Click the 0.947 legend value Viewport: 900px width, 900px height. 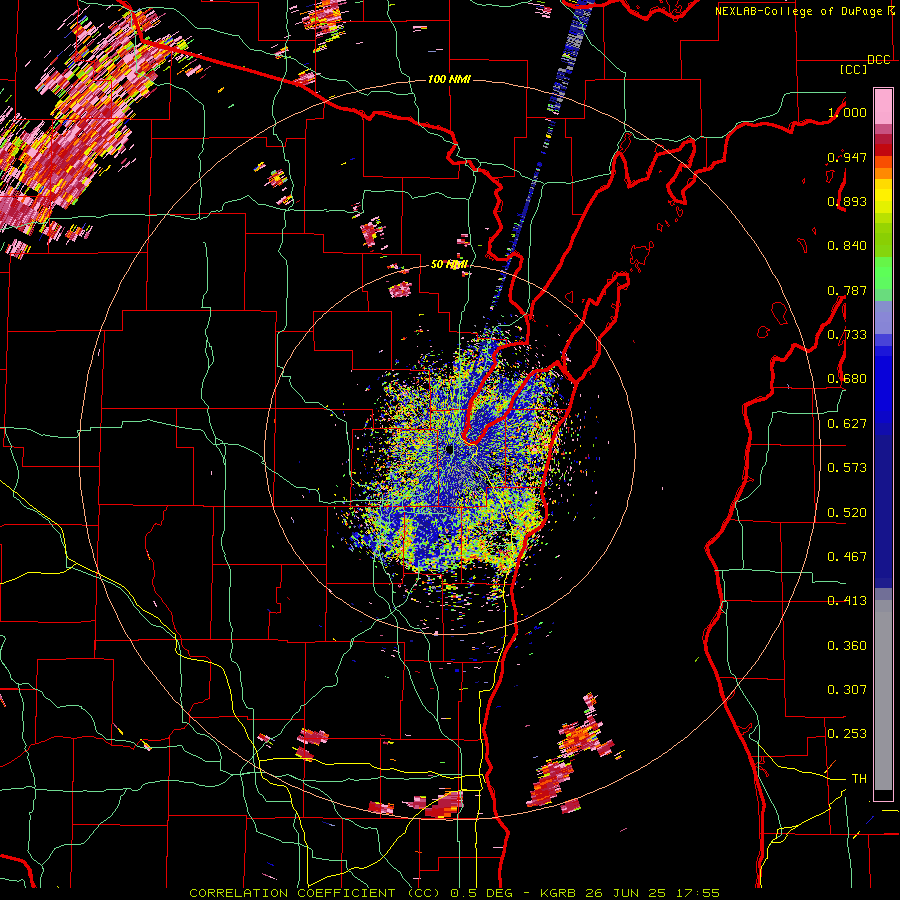click(x=847, y=157)
